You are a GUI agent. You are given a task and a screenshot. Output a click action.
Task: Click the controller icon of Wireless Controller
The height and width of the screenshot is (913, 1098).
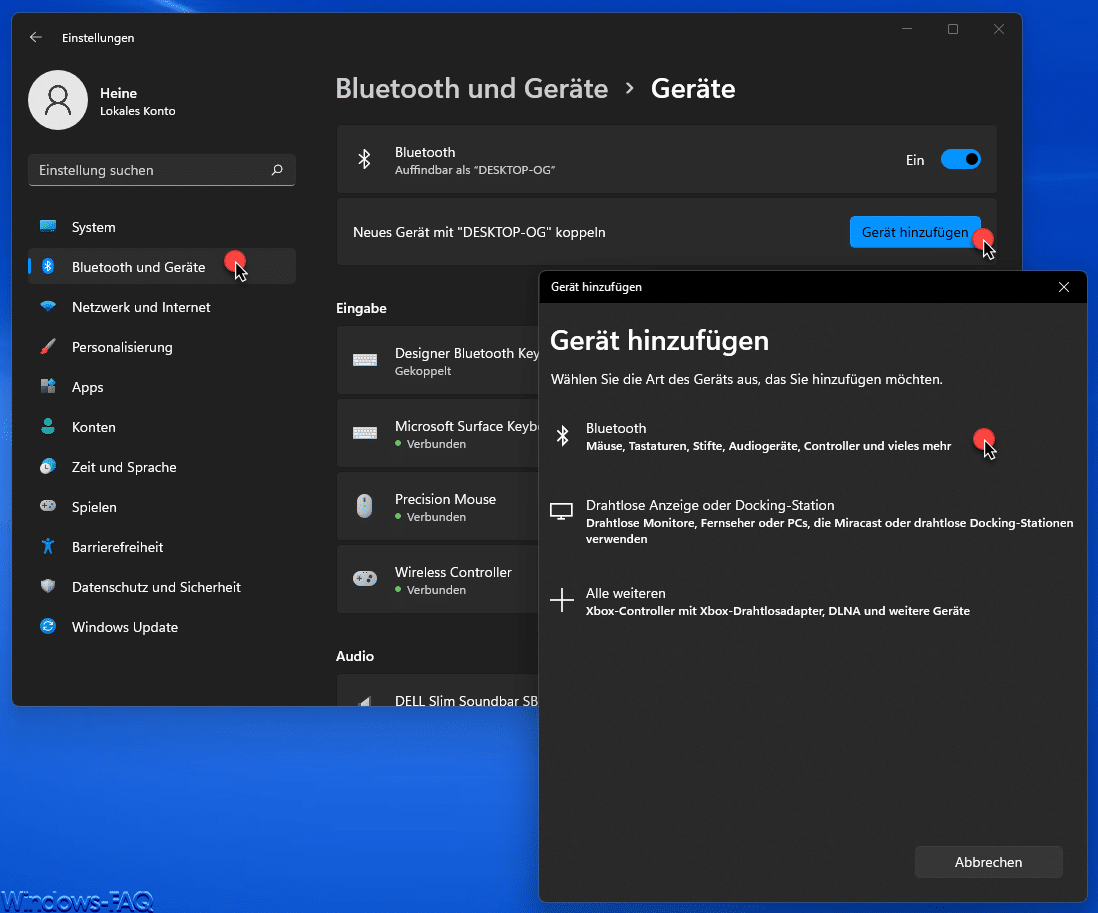point(365,578)
